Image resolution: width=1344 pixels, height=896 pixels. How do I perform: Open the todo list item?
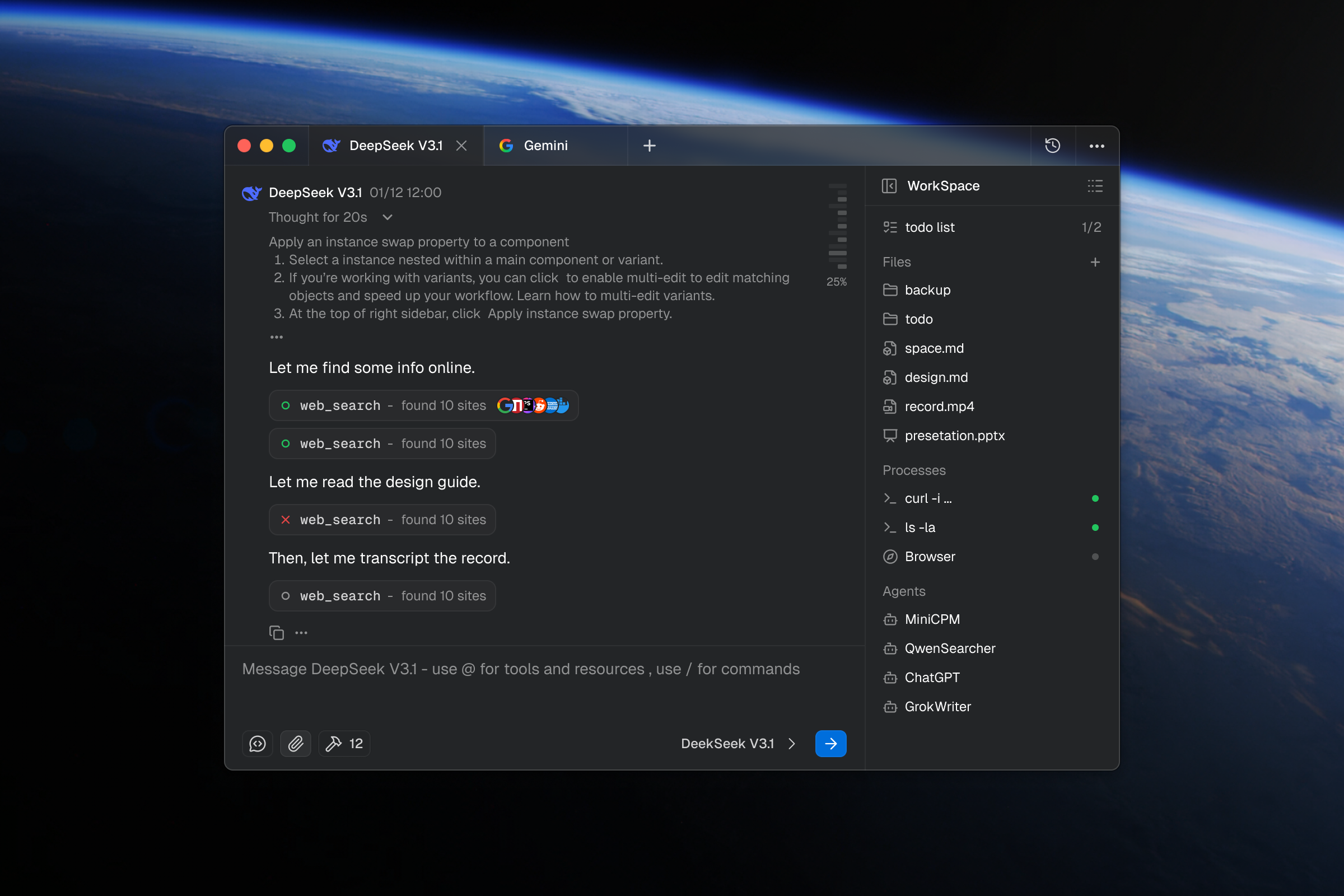tap(929, 227)
